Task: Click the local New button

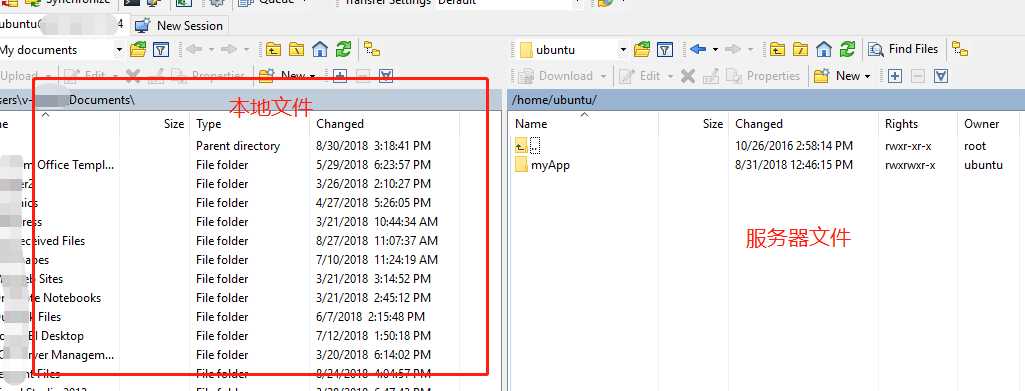Action: (x=282, y=76)
